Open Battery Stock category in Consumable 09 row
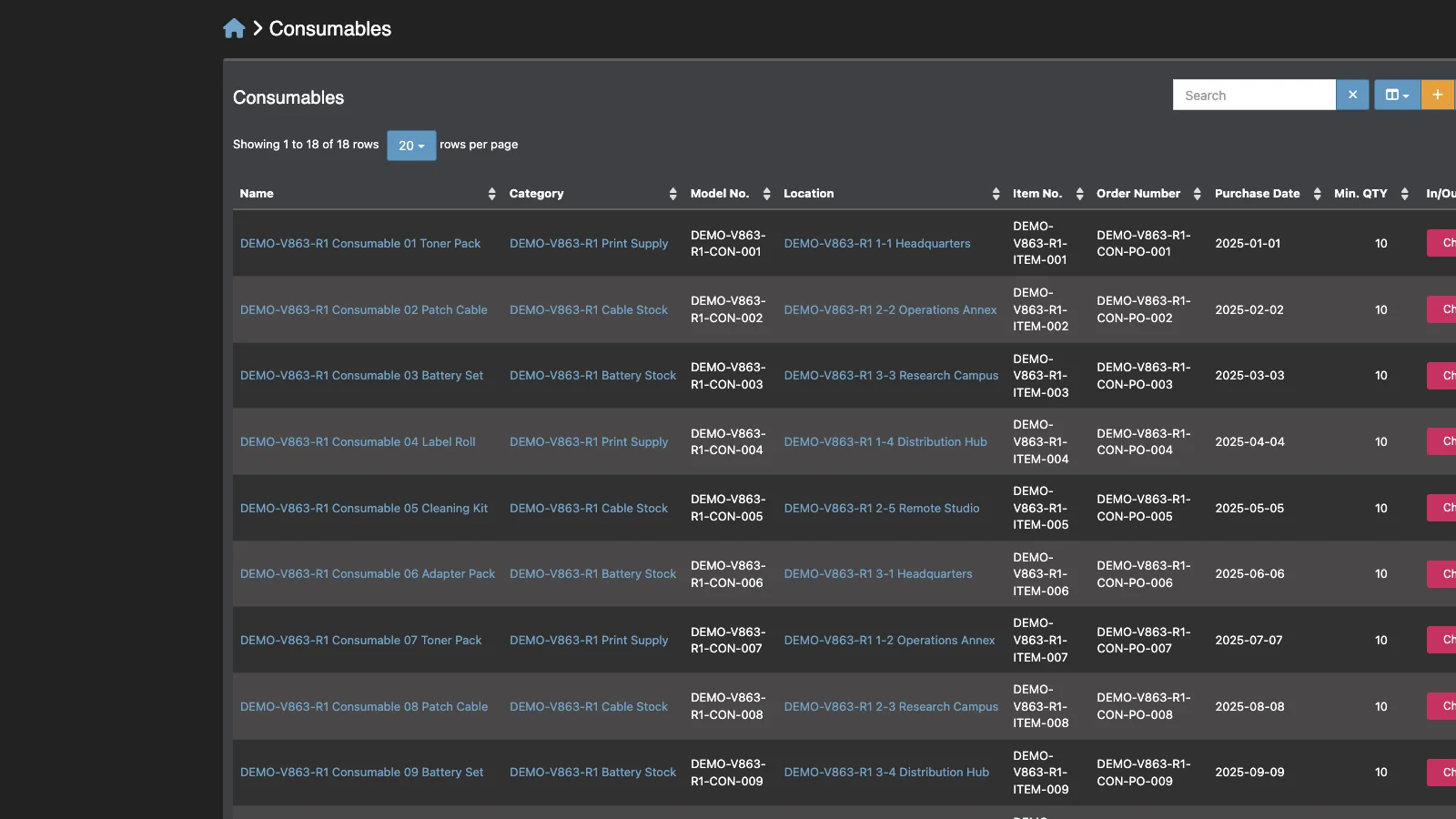The height and width of the screenshot is (819, 1456). point(592,772)
